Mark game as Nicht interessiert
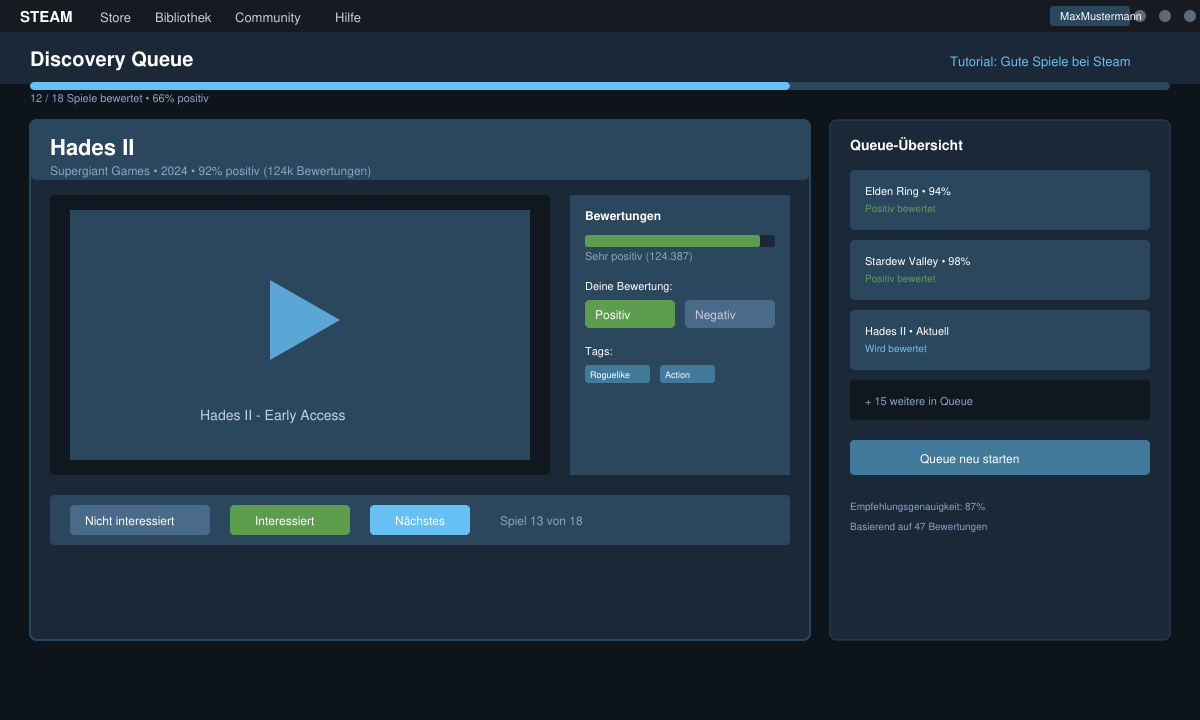The height and width of the screenshot is (720, 1200). tap(140, 520)
